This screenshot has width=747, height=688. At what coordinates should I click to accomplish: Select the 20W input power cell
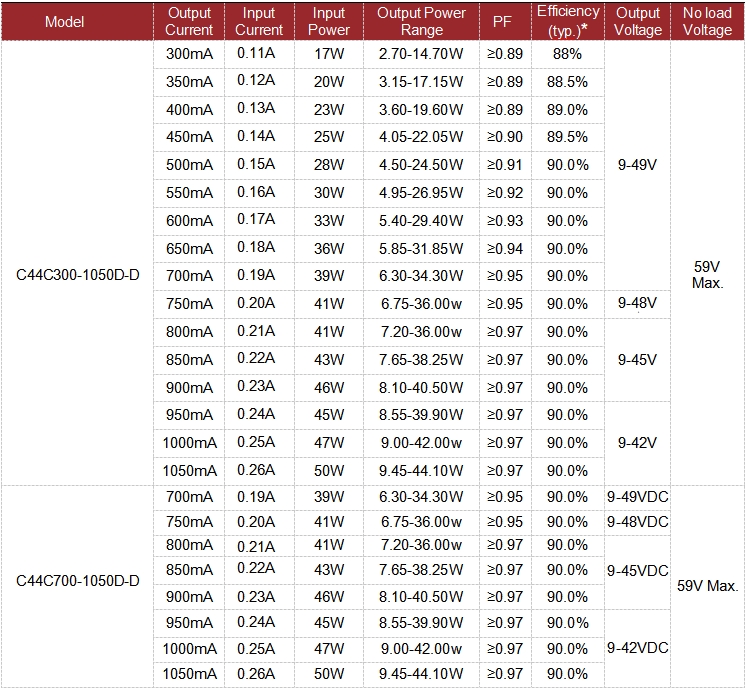[329, 82]
